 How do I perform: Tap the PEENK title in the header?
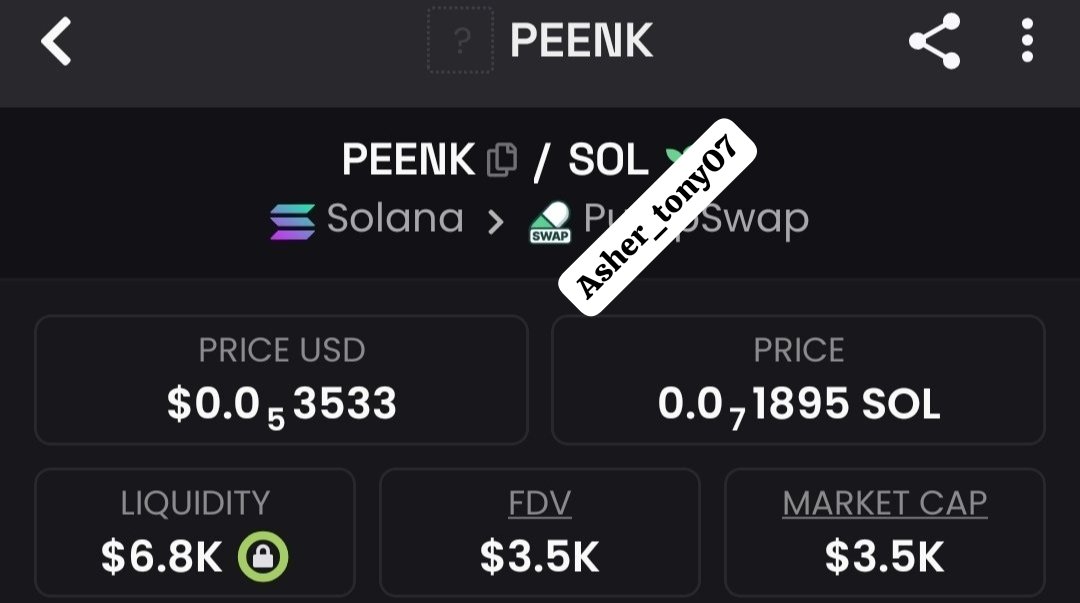pyautogui.click(x=581, y=41)
